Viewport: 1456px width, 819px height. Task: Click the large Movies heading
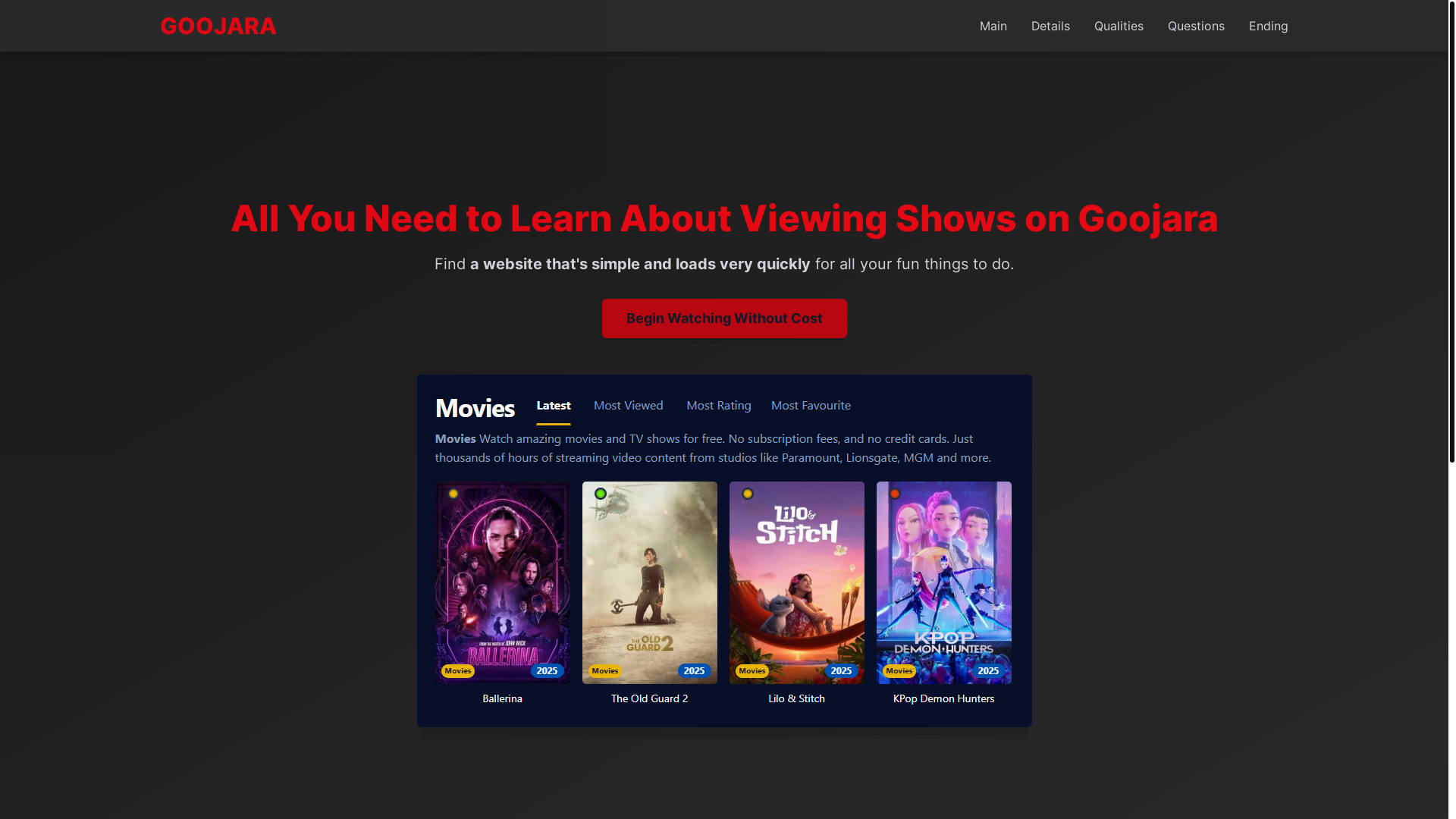point(475,409)
